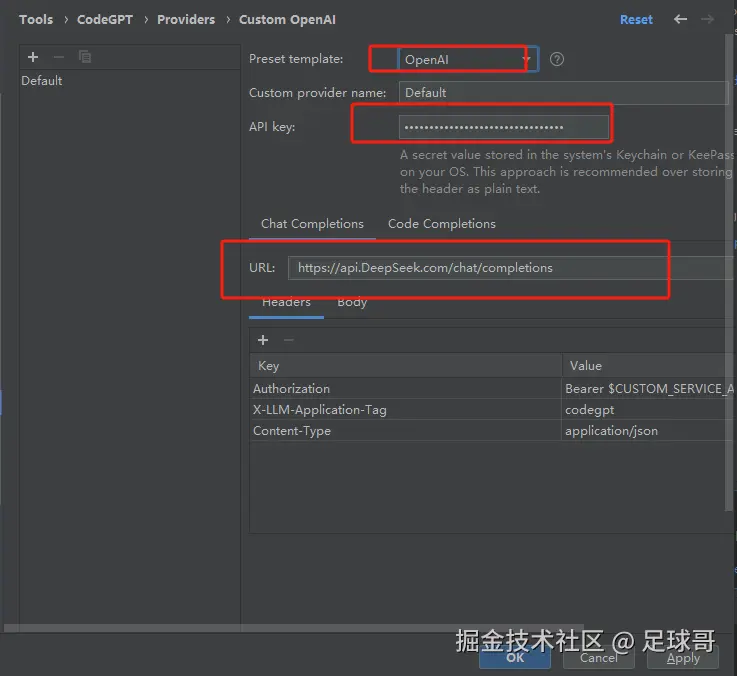Viewport: 737px width, 676px height.
Task: Focus the API key field
Action: pyautogui.click(x=504, y=127)
